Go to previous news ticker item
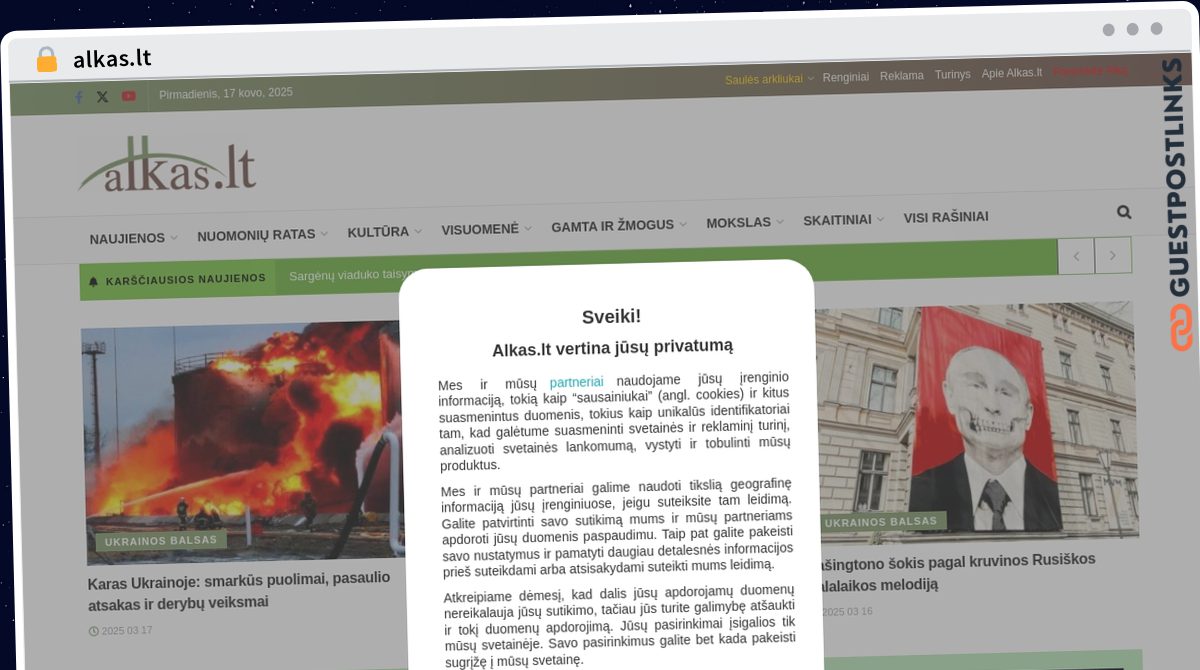1200x670 pixels. pos(1076,256)
